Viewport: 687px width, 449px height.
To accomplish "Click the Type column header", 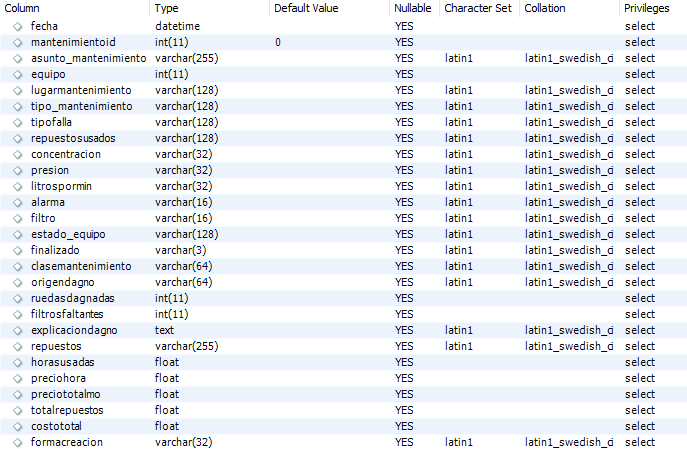I will 166,8.
